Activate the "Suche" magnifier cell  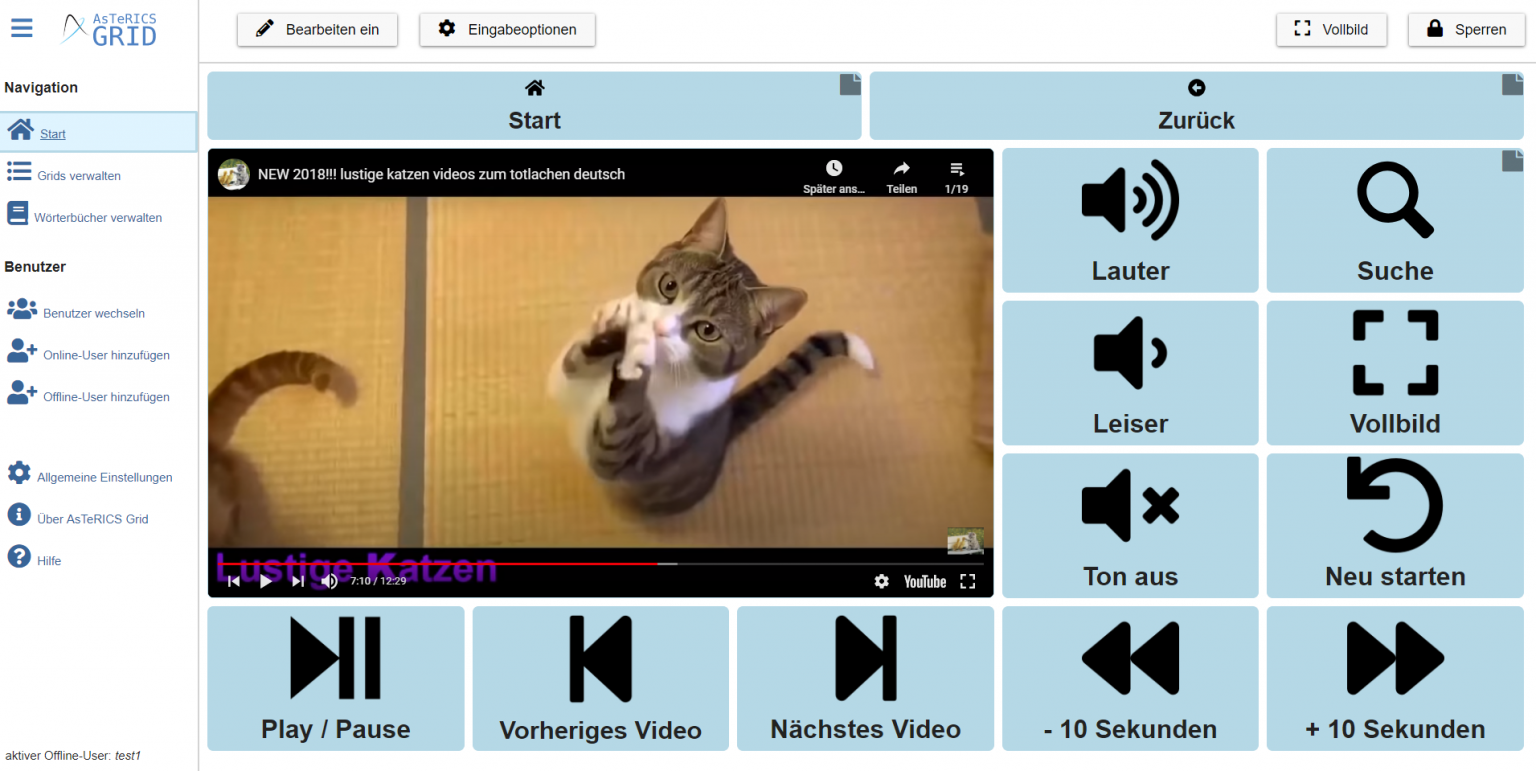[x=1394, y=220]
